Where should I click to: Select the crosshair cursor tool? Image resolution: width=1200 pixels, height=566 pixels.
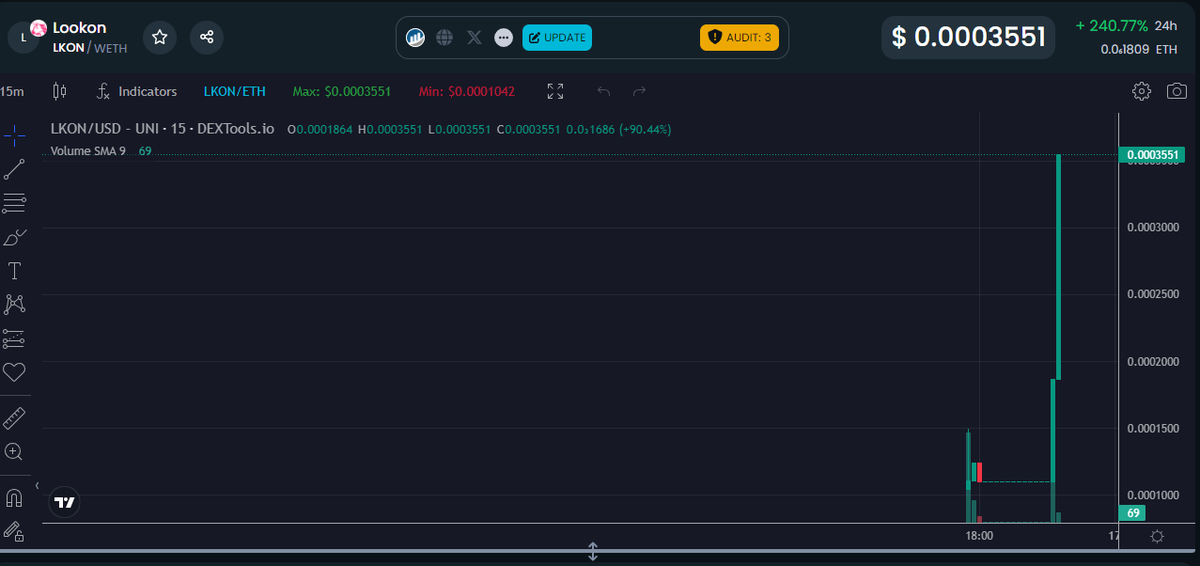15,134
